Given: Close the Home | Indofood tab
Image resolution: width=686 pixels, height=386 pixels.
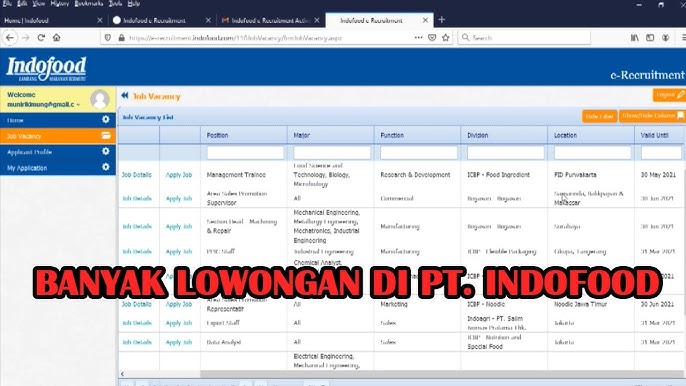Looking at the screenshot, I should point(100,20).
